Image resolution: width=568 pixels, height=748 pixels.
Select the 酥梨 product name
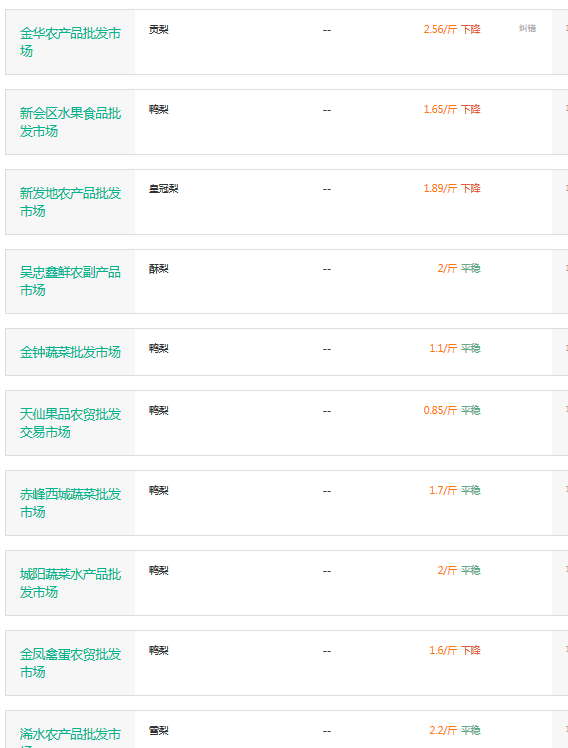tap(158, 269)
